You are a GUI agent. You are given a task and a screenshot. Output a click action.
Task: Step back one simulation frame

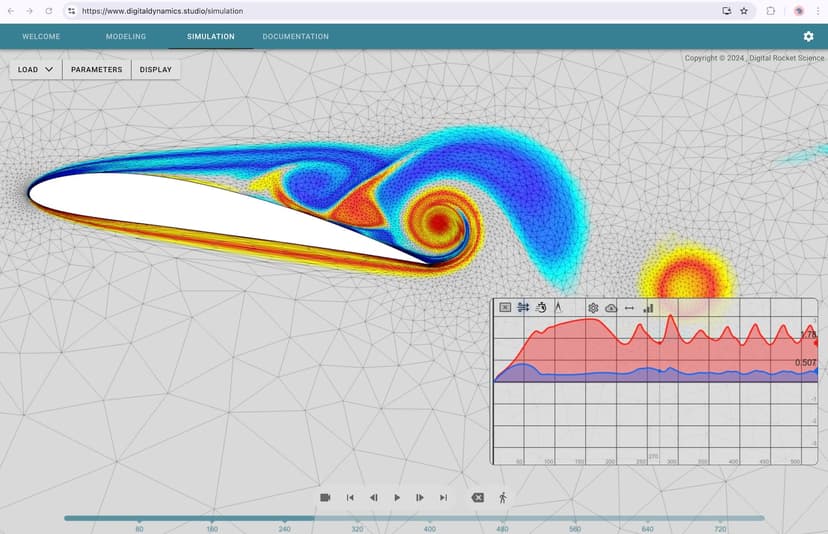coord(374,497)
